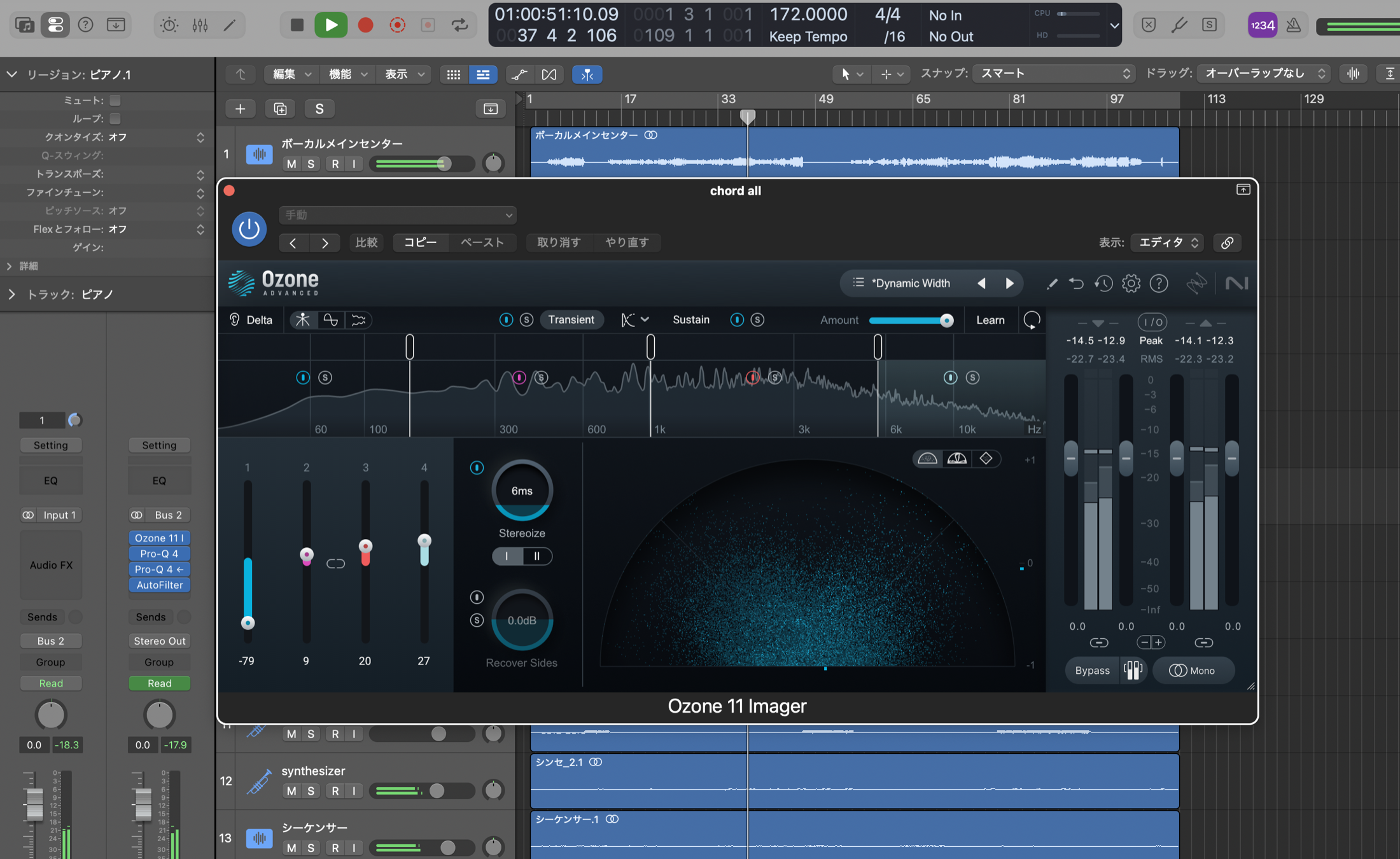Toggle the Delta listen button
Viewport: 1400px width, 859px height.
(x=252, y=320)
